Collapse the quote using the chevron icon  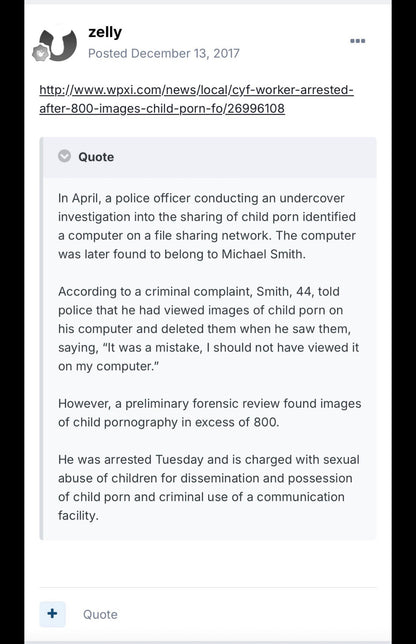(x=64, y=156)
